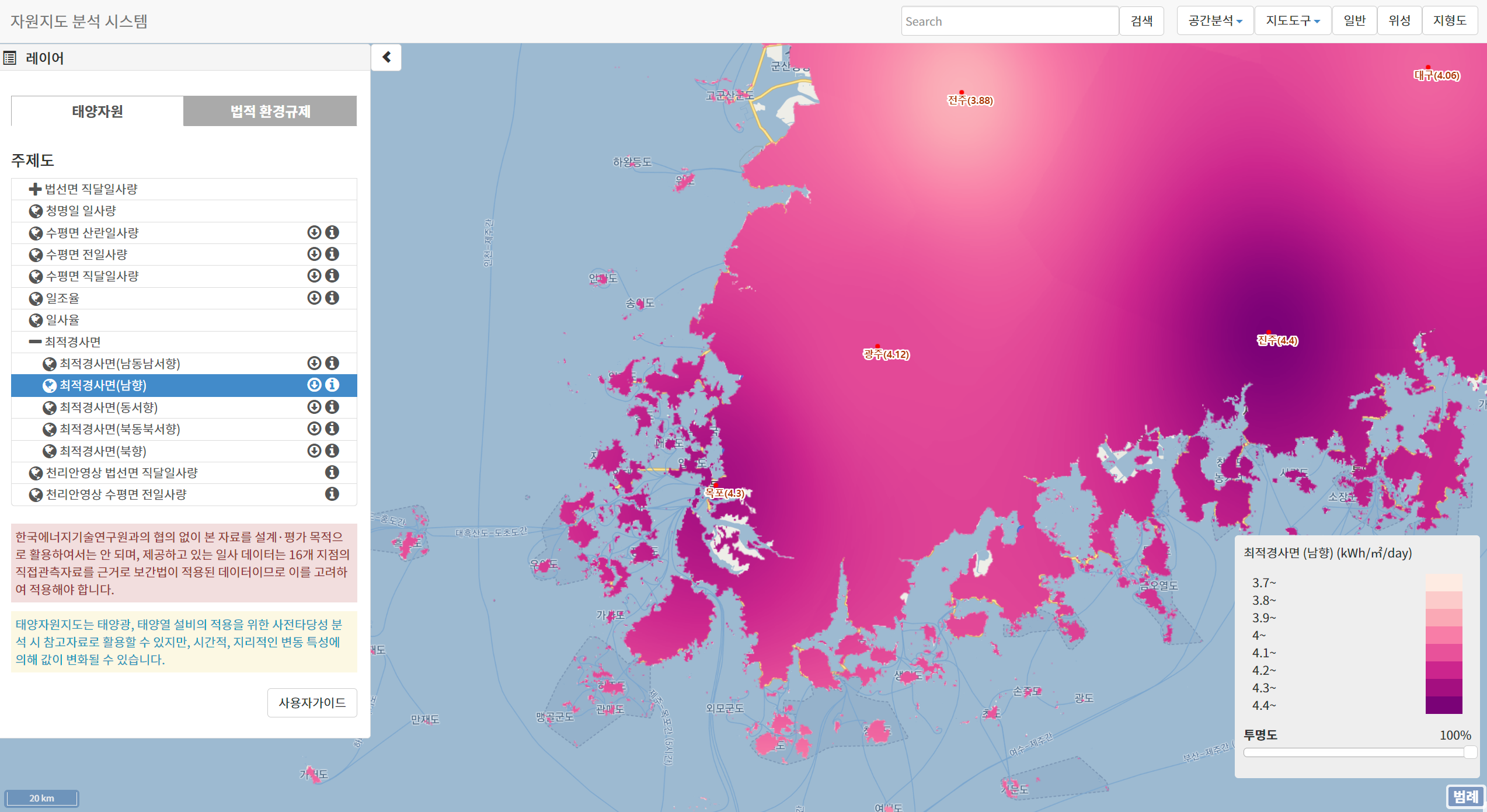Viewport: 1487px width, 812px height.
Task: Click the 투명도 opacity slider handle
Action: (x=1470, y=752)
